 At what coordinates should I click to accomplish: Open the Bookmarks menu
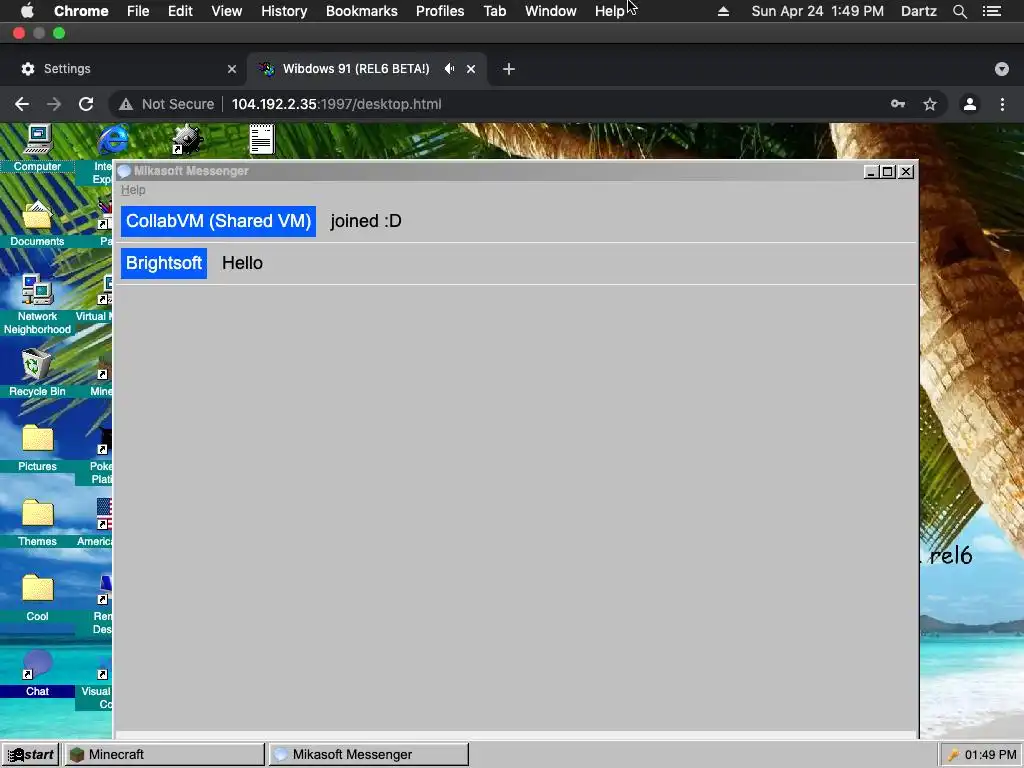(362, 11)
